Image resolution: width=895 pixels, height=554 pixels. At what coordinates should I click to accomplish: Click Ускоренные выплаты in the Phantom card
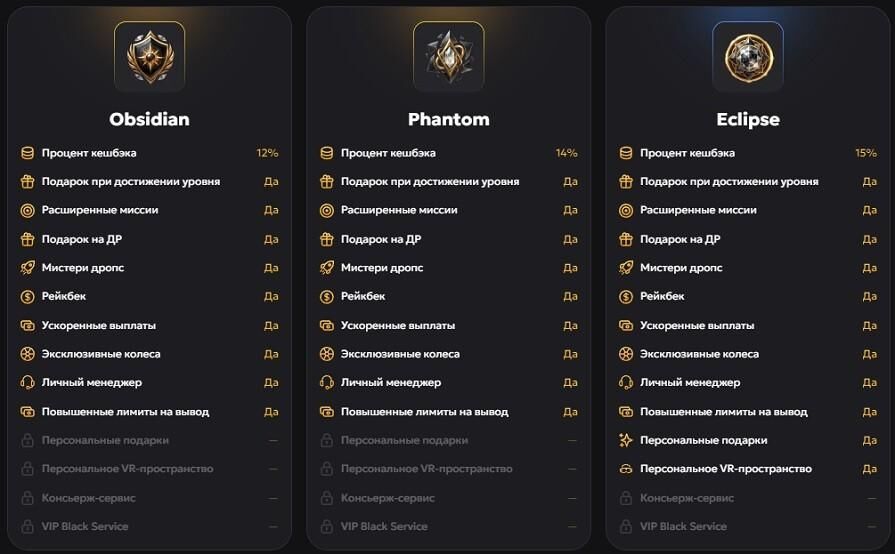(398, 325)
